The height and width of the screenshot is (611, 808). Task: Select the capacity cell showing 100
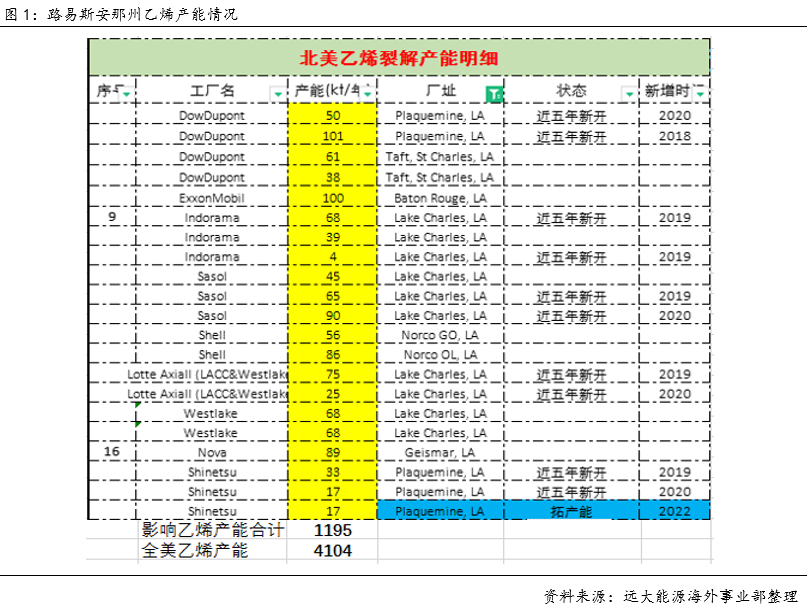pyautogui.click(x=333, y=198)
